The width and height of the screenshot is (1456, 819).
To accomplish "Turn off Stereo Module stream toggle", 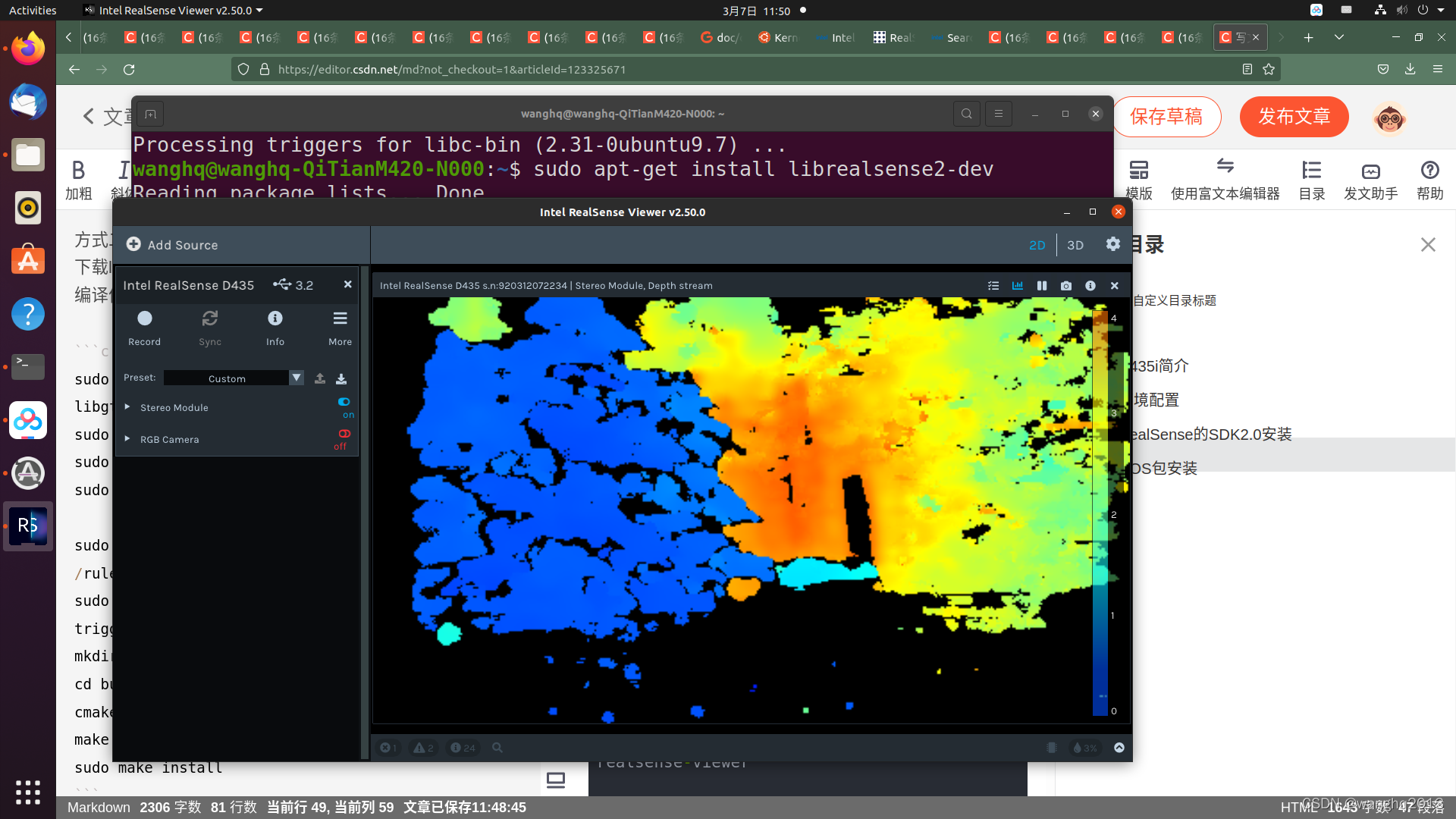I will point(344,402).
